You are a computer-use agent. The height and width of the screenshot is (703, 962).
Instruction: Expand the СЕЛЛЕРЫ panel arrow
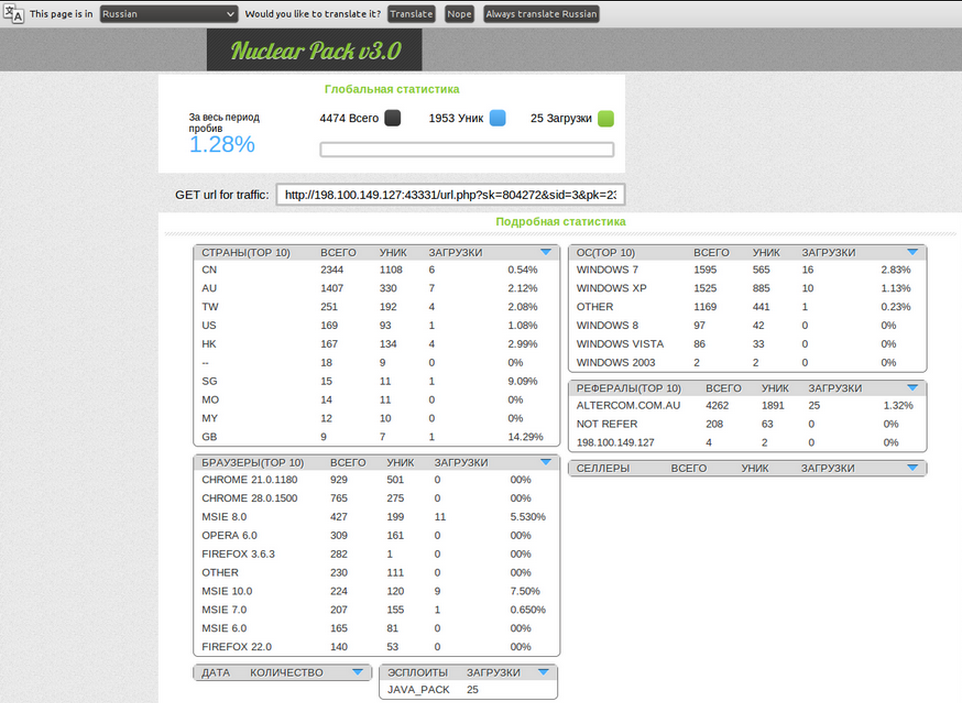point(912,468)
